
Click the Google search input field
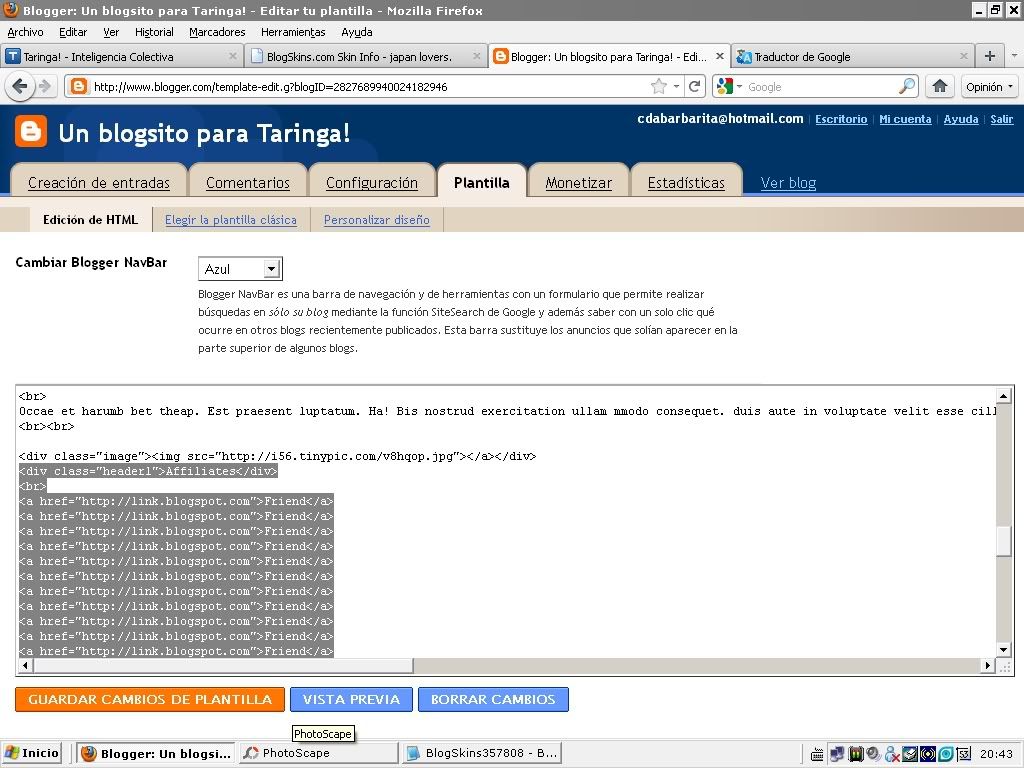point(821,86)
